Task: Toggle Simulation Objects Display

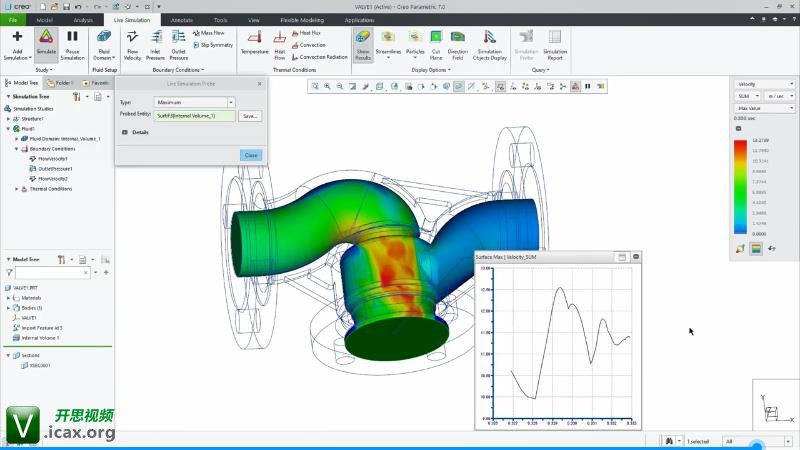Action: 490,44
